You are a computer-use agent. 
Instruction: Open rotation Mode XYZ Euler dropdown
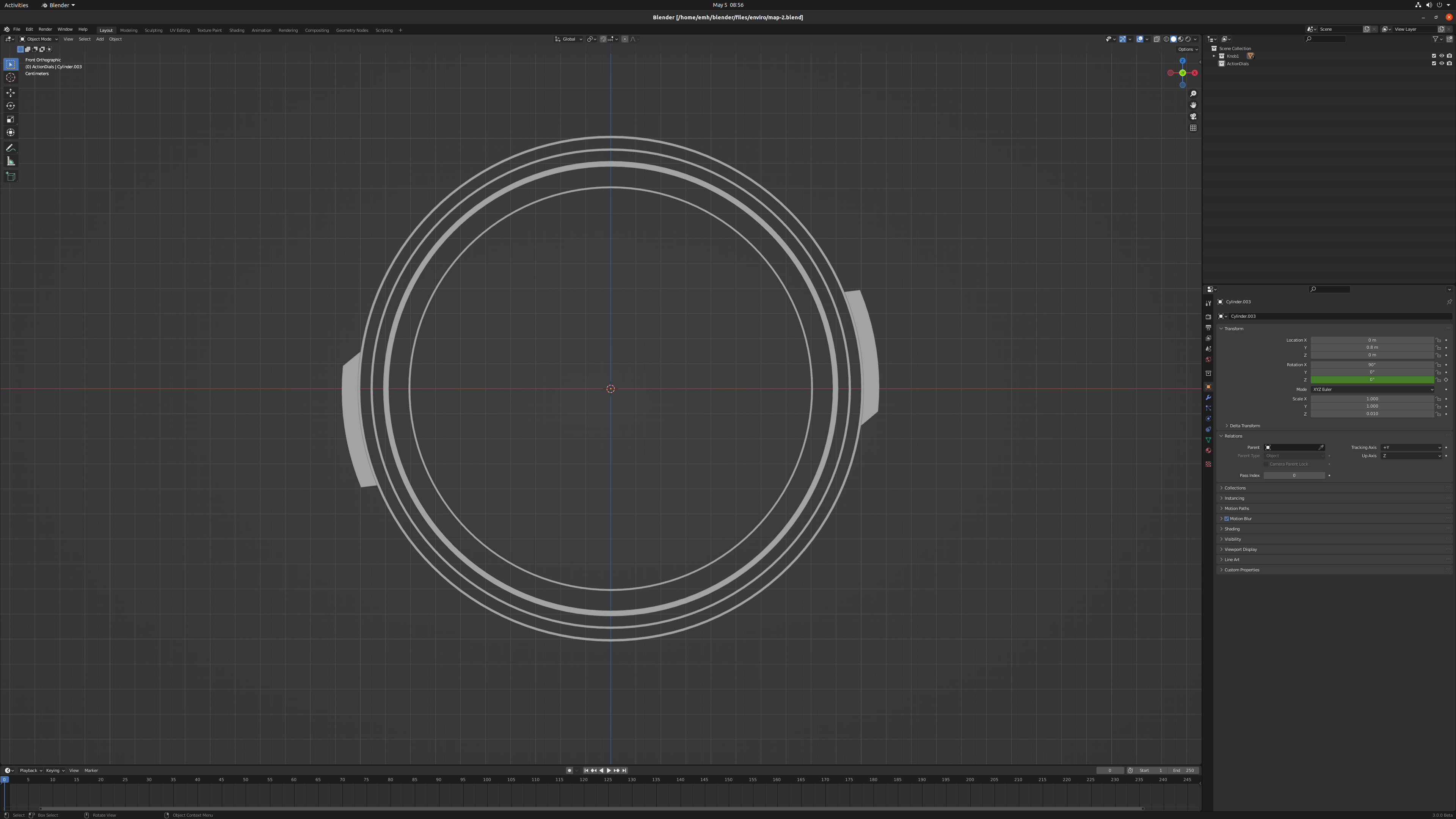point(1372,389)
